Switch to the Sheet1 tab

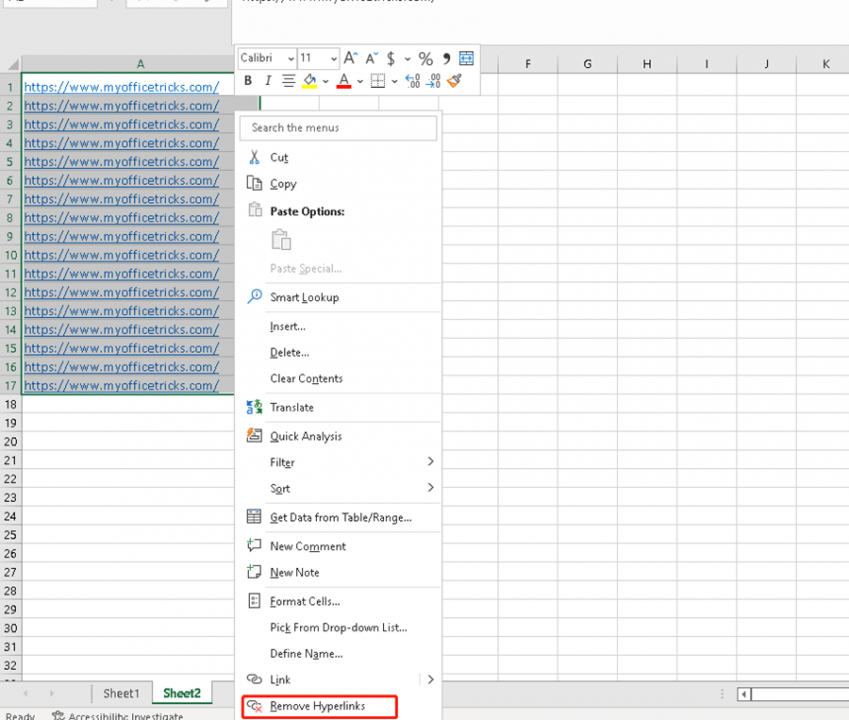121,692
